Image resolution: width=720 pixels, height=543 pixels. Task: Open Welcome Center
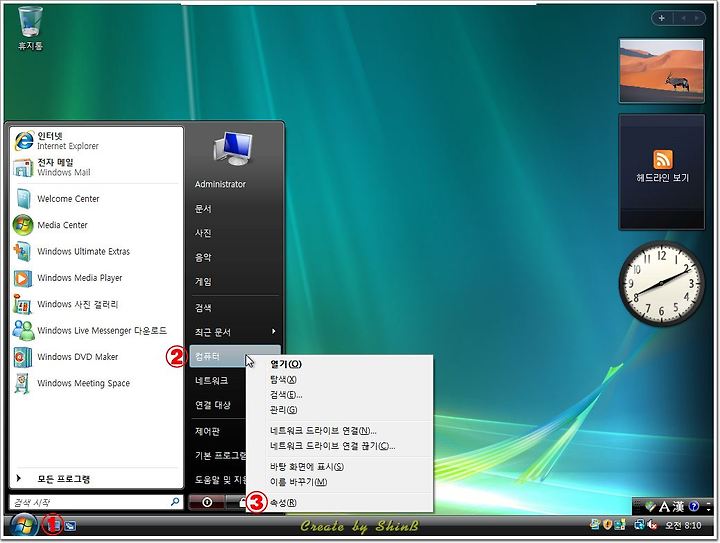coord(96,199)
